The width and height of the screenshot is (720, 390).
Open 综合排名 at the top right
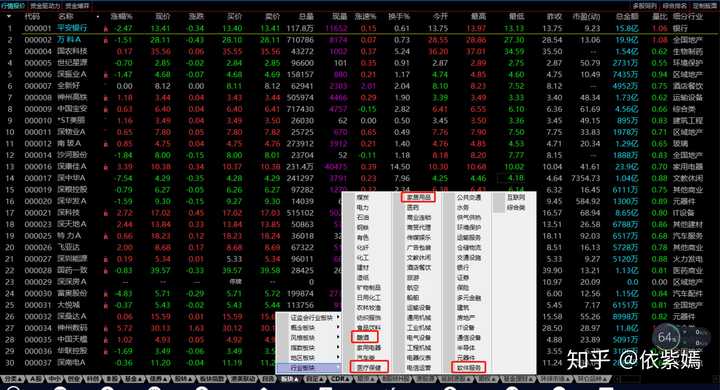[x=675, y=6]
